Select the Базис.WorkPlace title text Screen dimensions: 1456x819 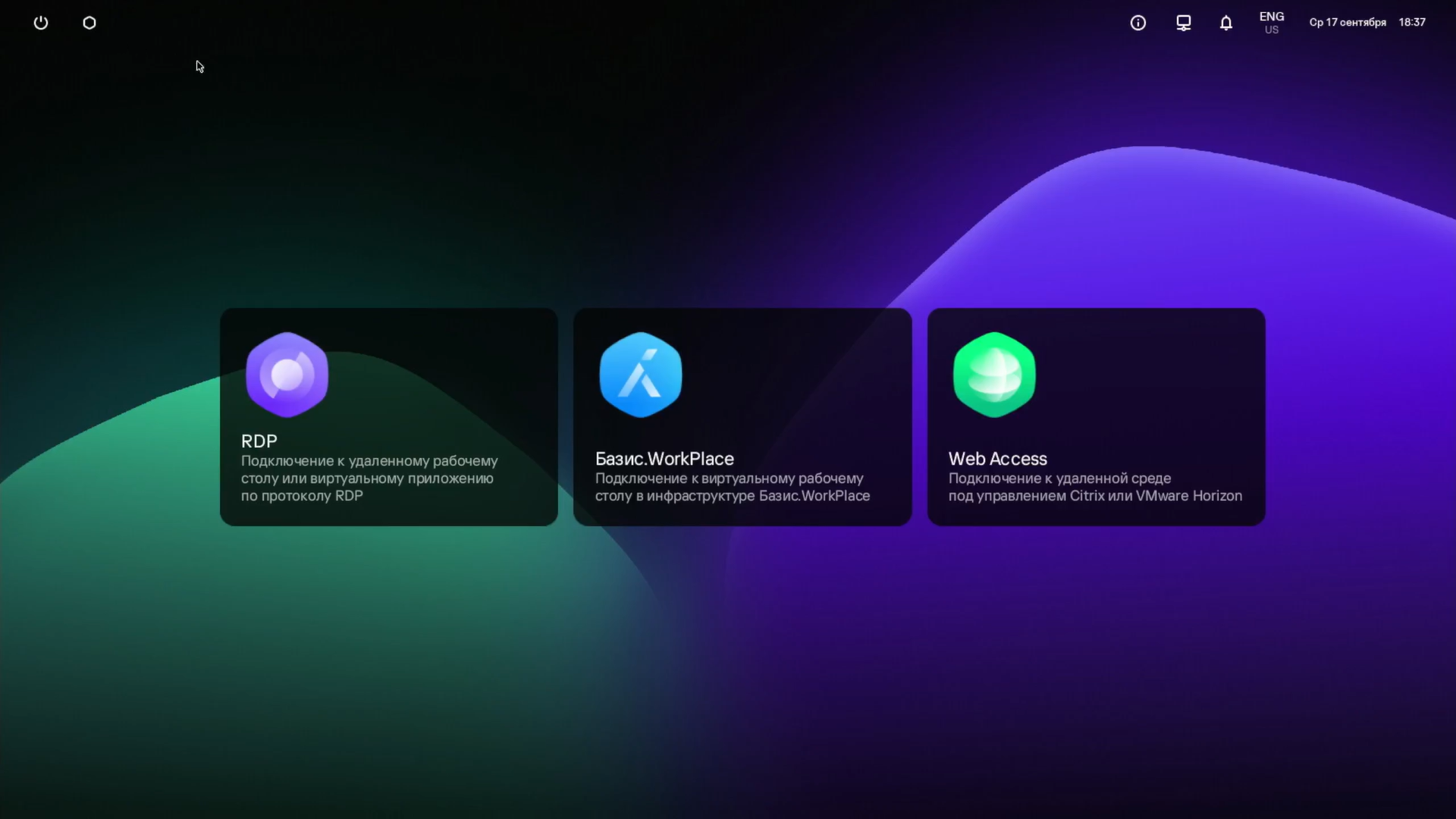tap(664, 459)
